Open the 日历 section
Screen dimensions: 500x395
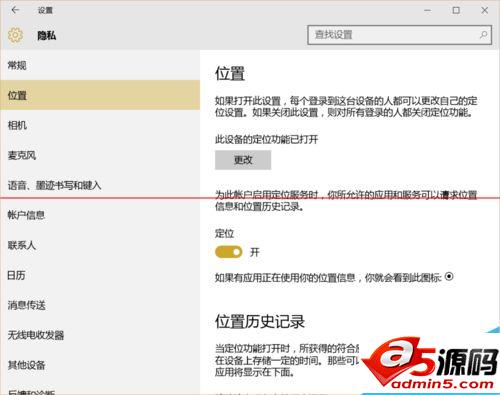click(100, 275)
